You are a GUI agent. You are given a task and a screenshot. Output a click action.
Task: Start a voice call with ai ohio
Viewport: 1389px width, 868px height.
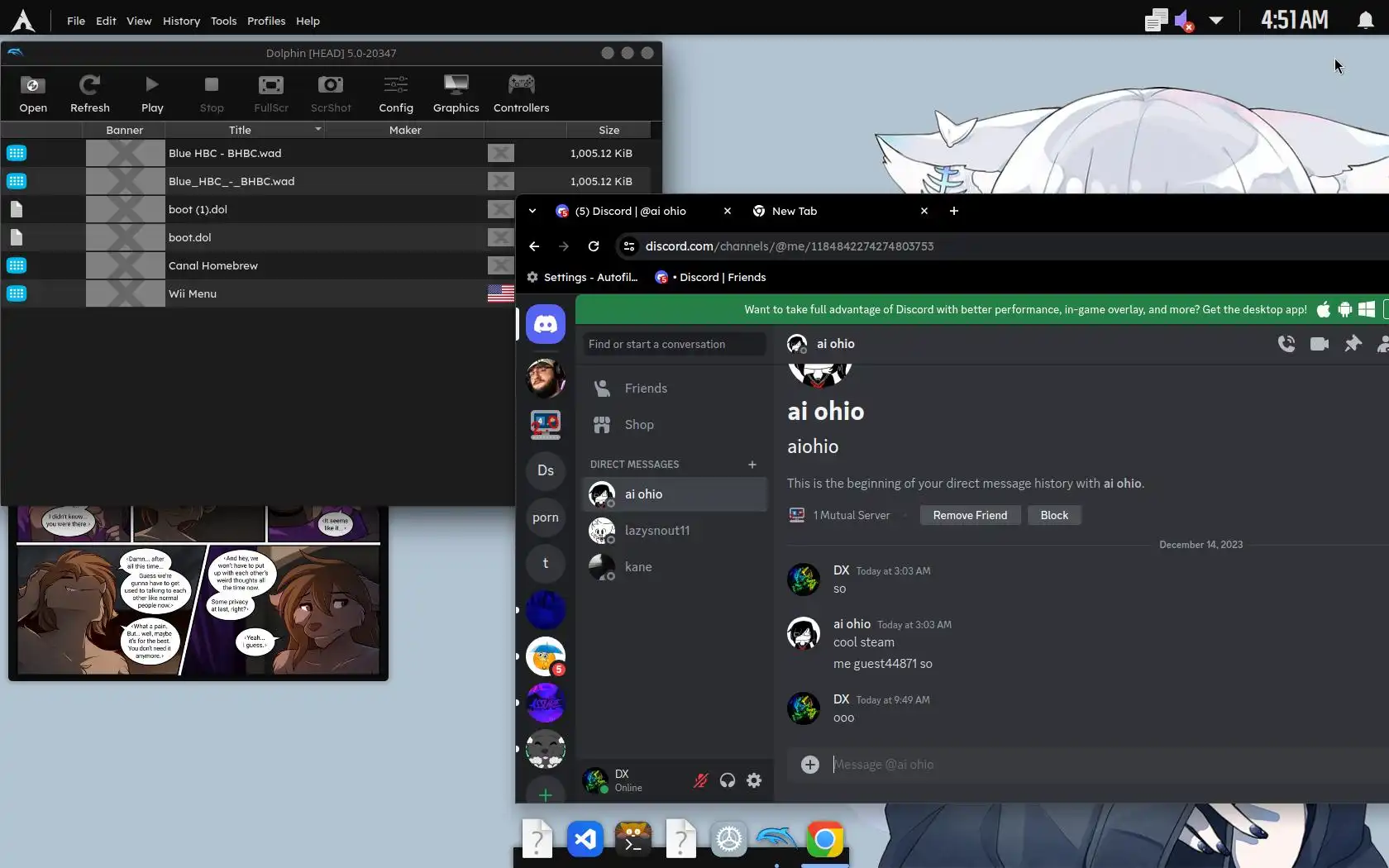[1286, 344]
